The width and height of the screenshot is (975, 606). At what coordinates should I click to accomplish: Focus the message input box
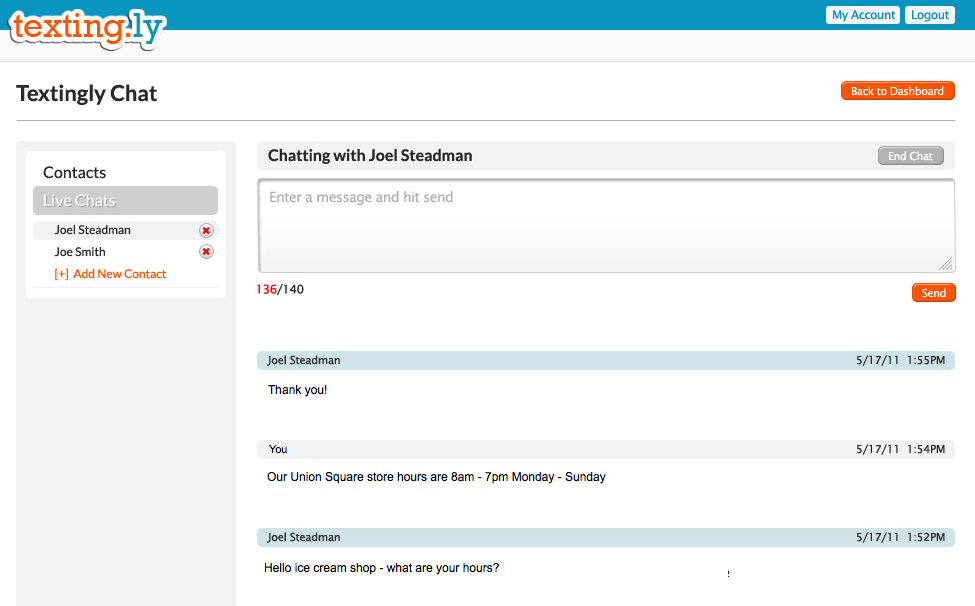tap(606, 226)
